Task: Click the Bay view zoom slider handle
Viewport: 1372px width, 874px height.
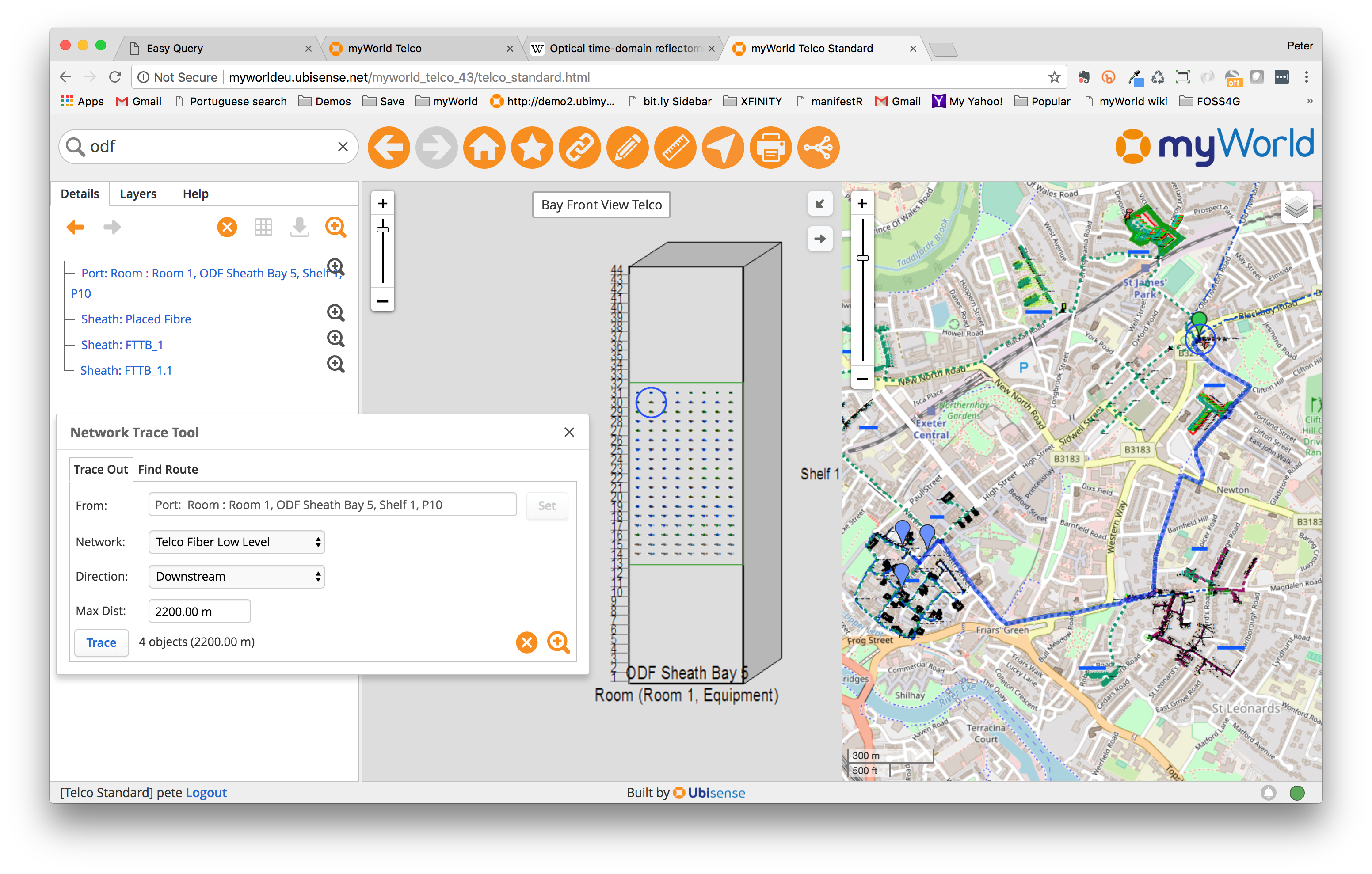Action: (383, 230)
